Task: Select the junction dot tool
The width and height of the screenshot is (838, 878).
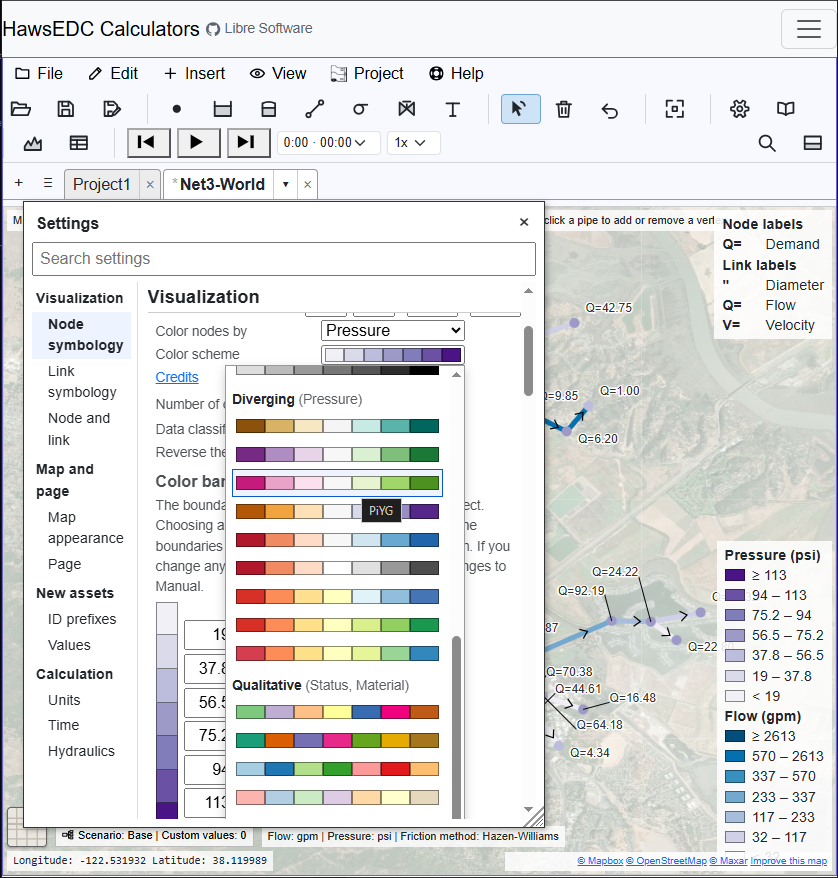Action: click(176, 109)
